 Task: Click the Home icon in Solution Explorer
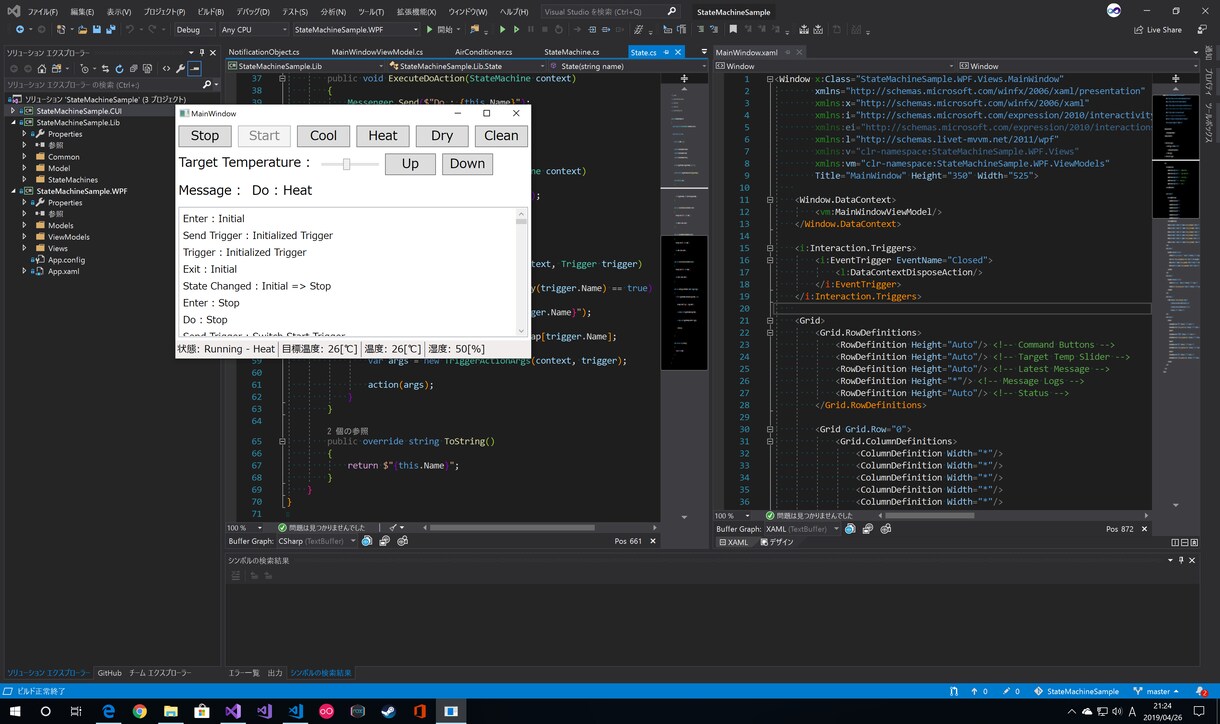pyautogui.click(x=42, y=69)
